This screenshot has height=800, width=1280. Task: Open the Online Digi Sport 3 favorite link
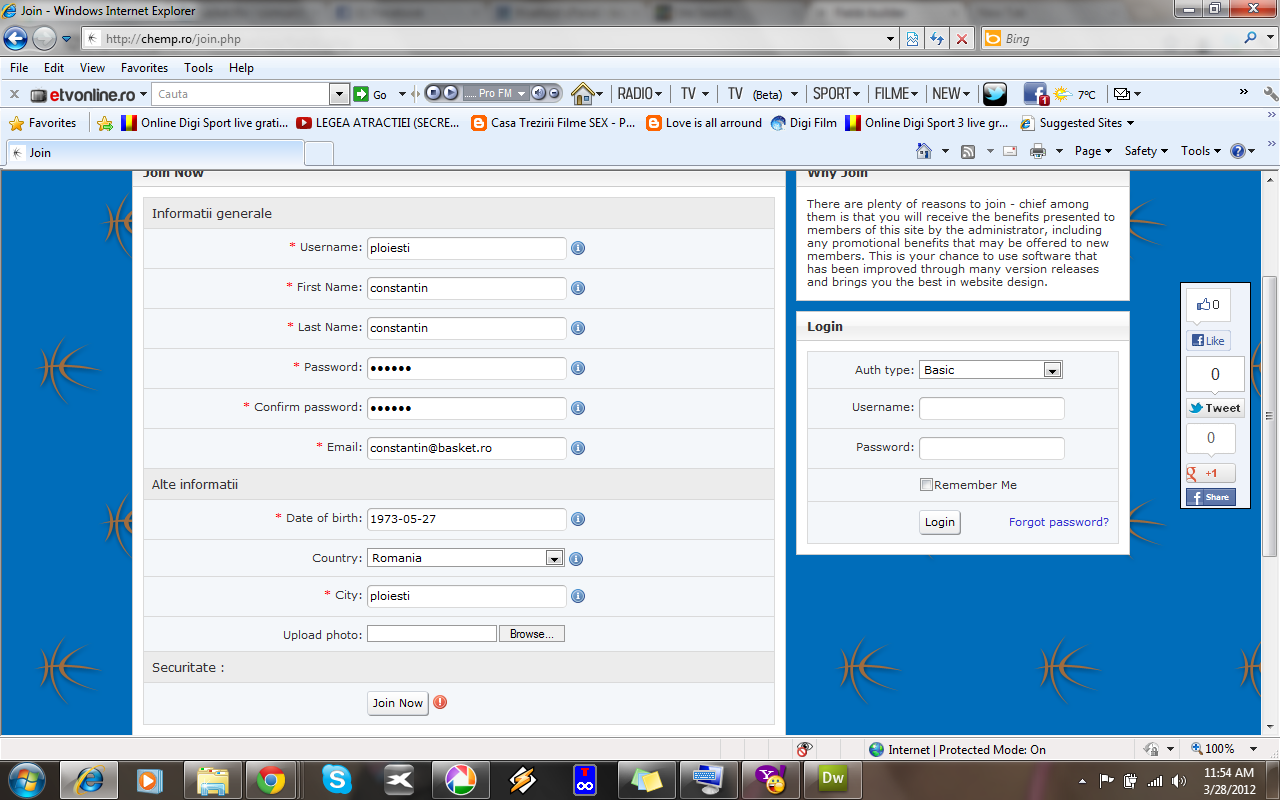point(927,123)
